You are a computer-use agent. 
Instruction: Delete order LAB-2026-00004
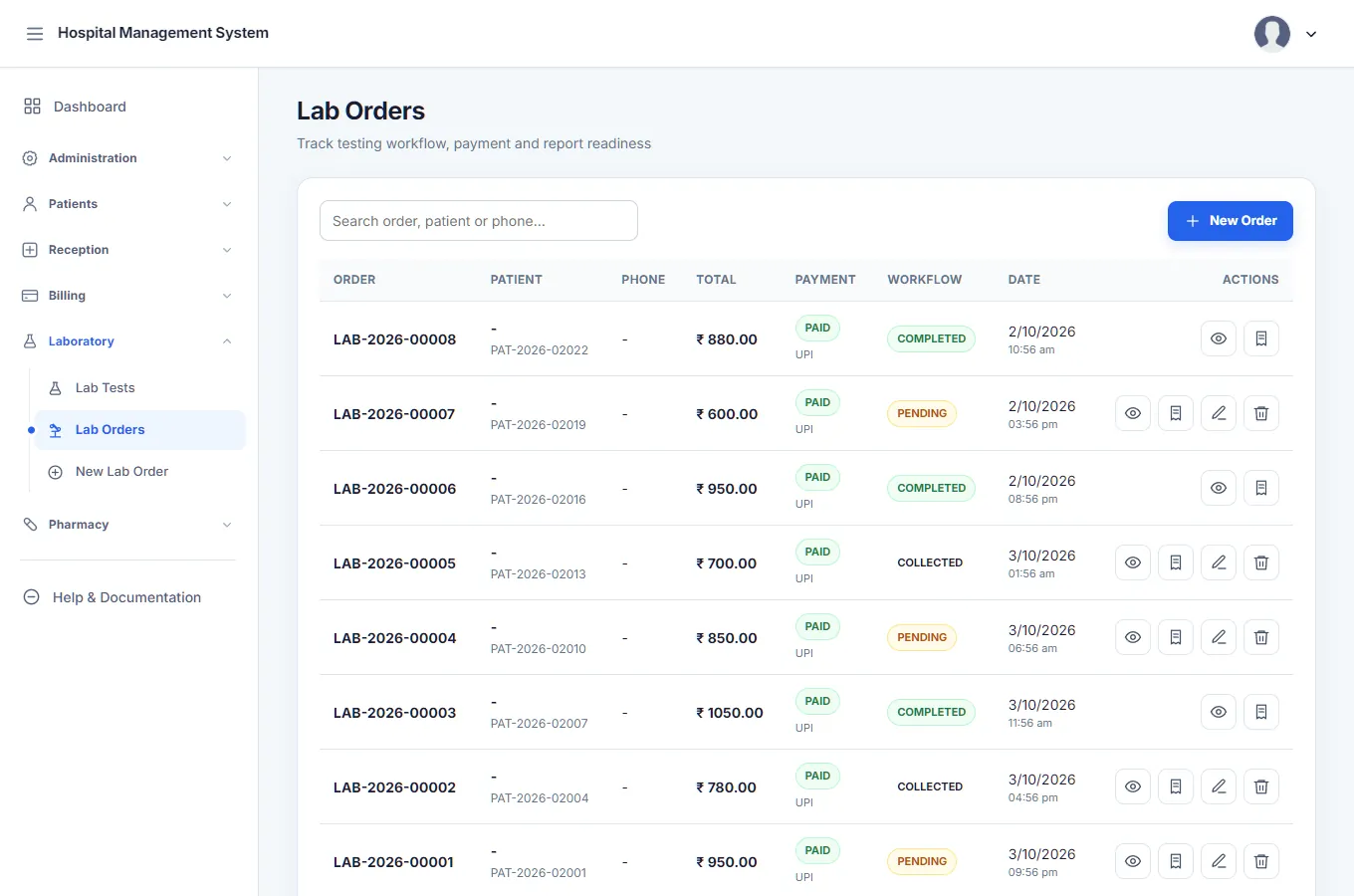1261,637
